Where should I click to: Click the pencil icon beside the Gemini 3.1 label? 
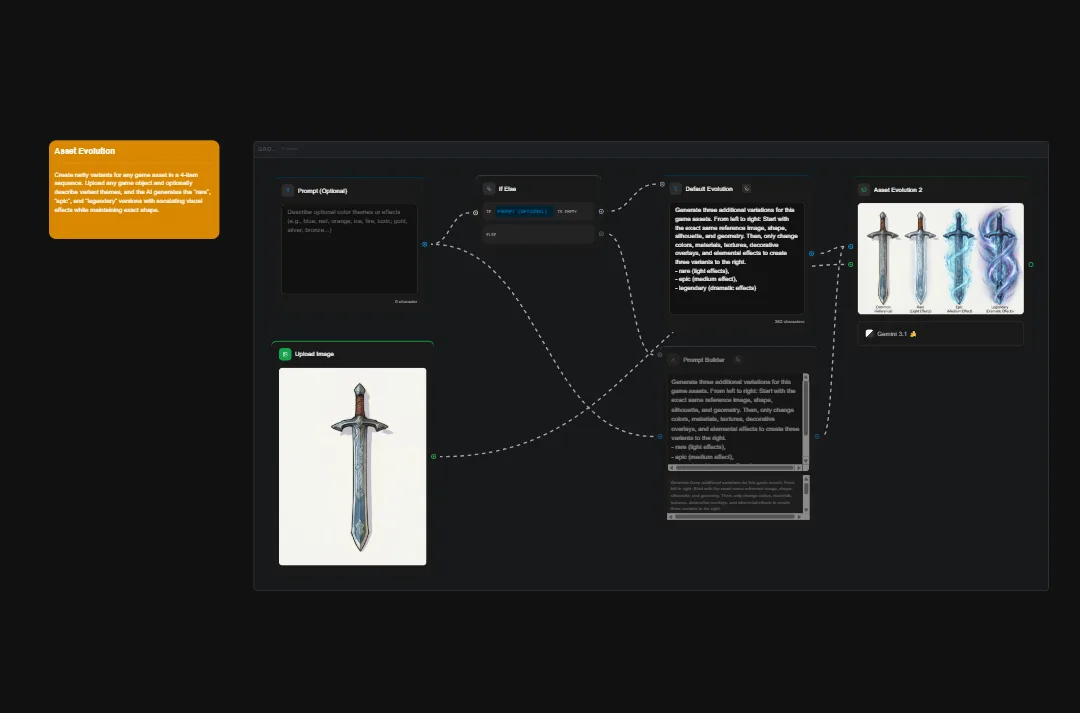869,333
